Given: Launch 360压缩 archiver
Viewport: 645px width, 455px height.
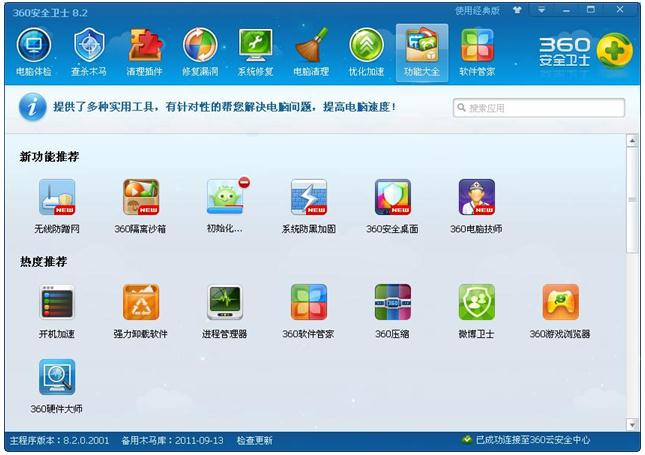Looking at the screenshot, I should pos(392,311).
